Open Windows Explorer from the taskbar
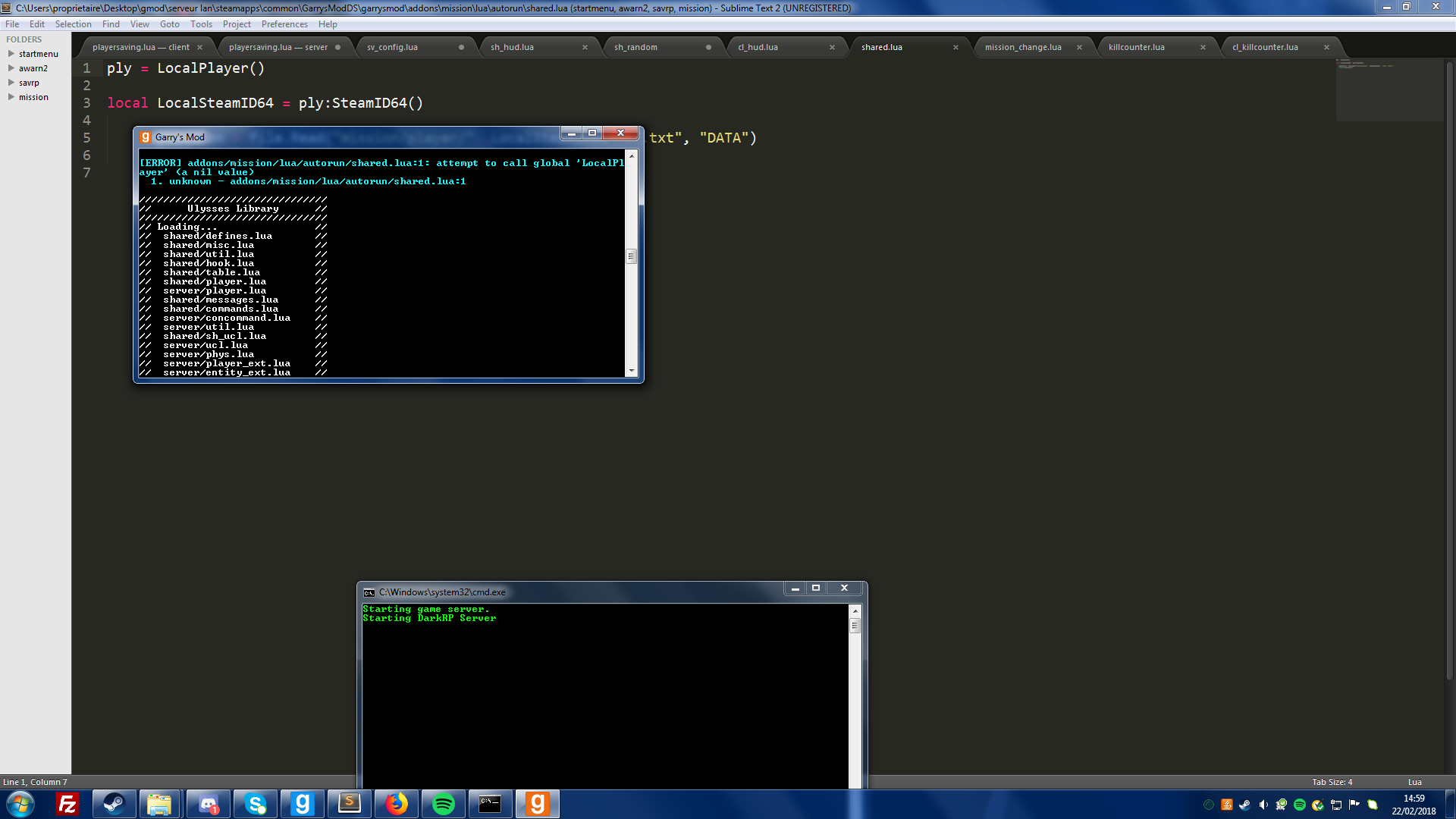This screenshot has width=1456, height=819. (159, 804)
